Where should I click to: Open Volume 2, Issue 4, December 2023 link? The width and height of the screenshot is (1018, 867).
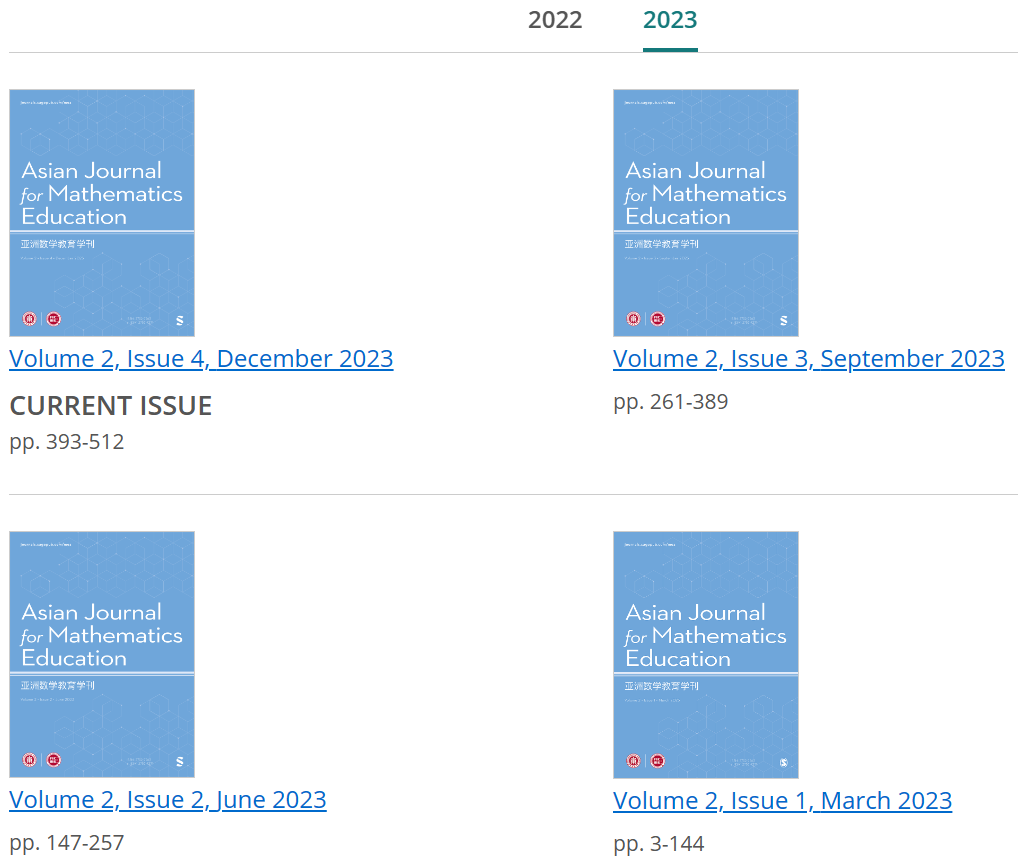point(201,358)
